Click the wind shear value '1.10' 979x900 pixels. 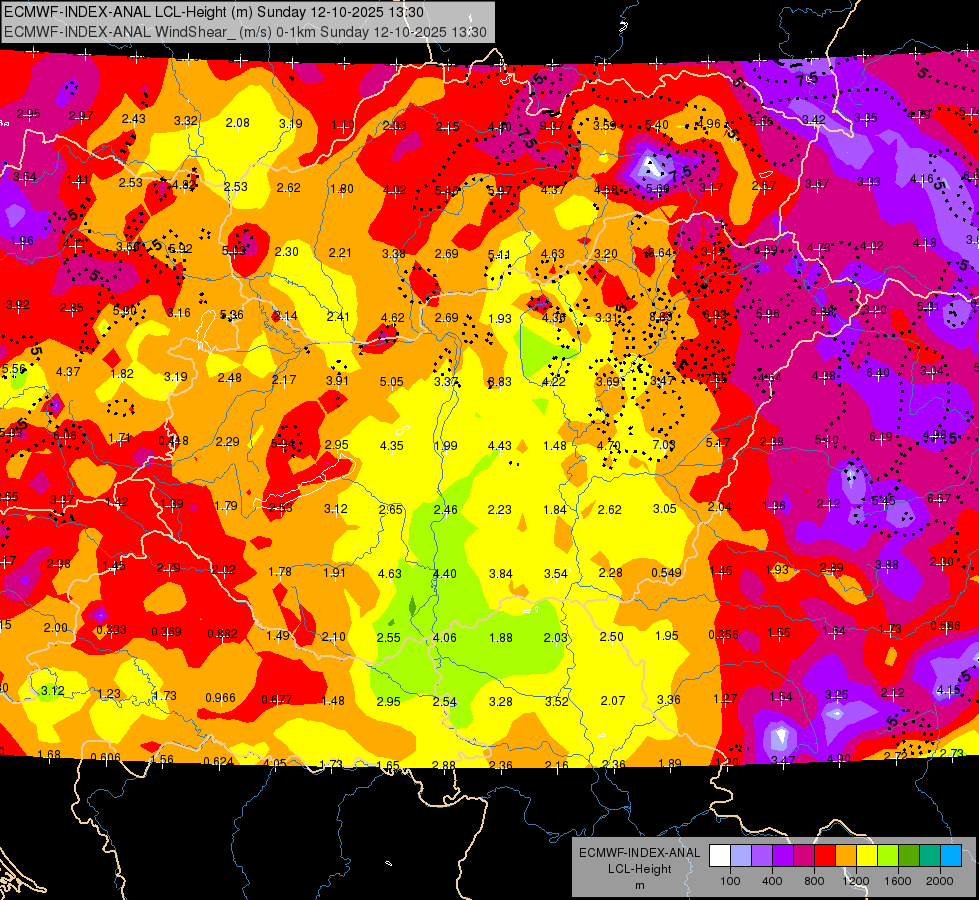[x=343, y=125]
